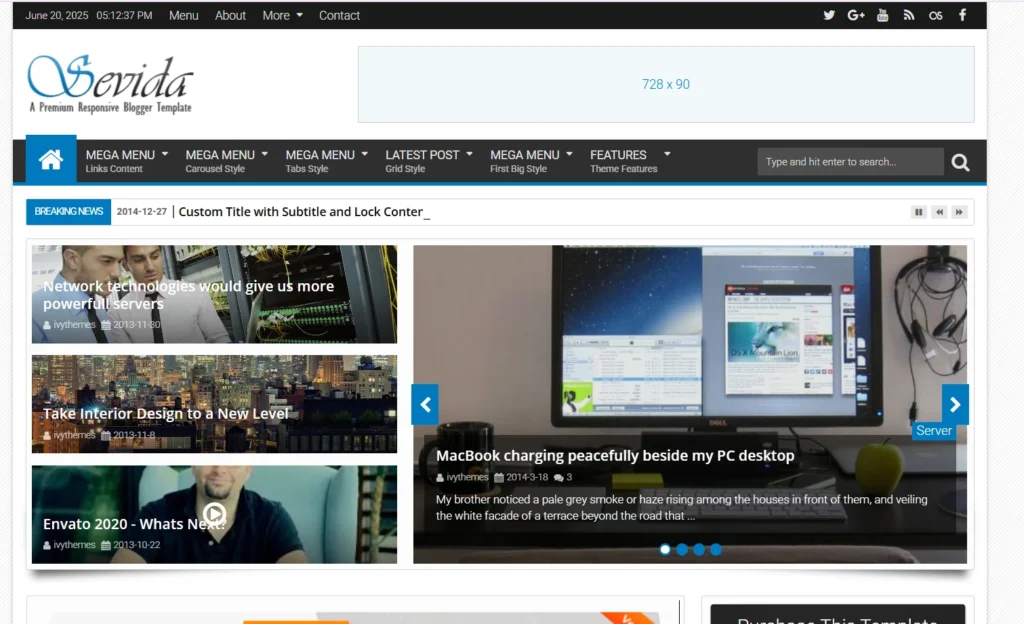The height and width of the screenshot is (624, 1024).
Task: Go back to previous breaking news item
Action: pyautogui.click(x=939, y=212)
